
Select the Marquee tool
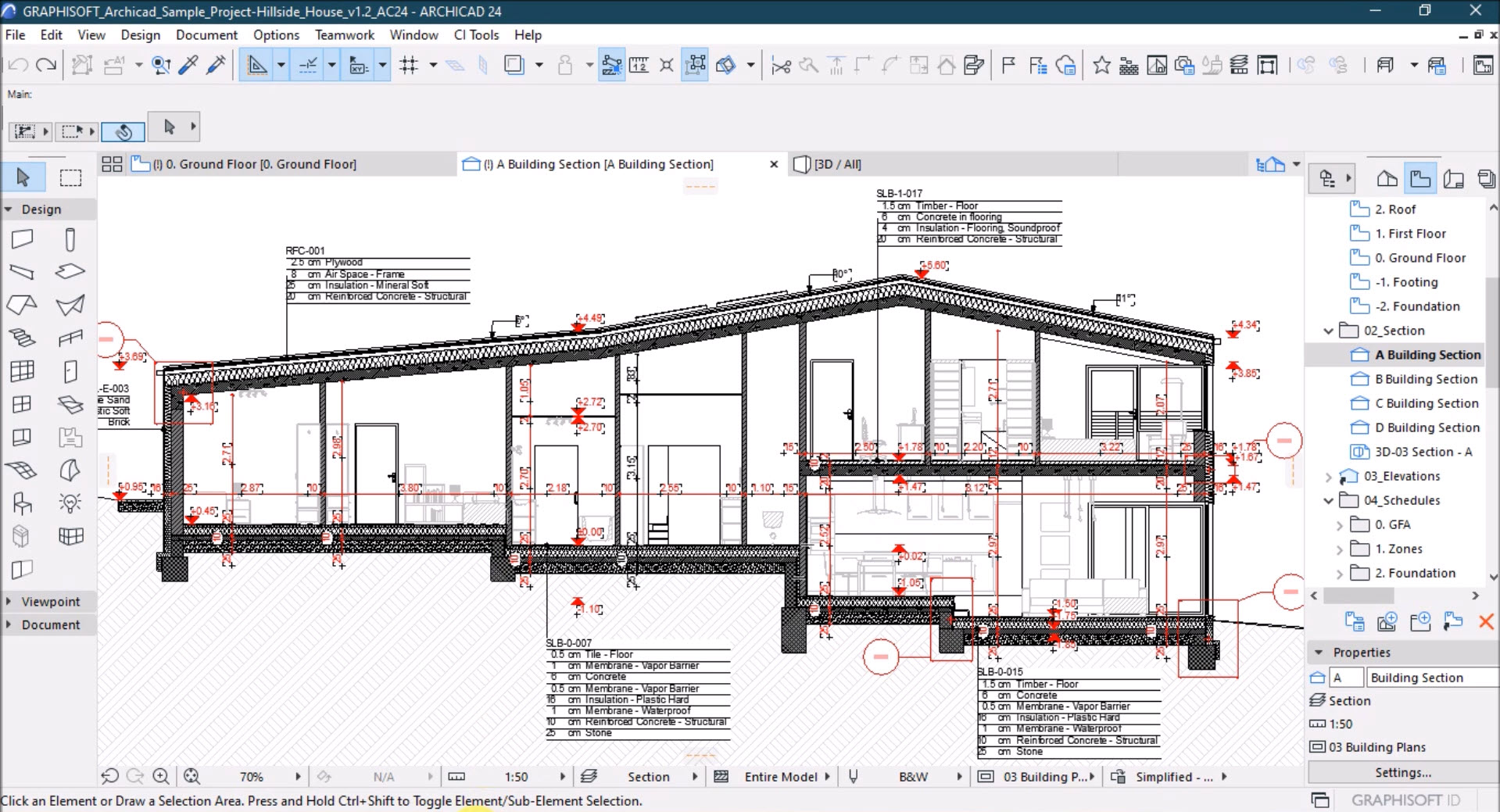click(70, 177)
